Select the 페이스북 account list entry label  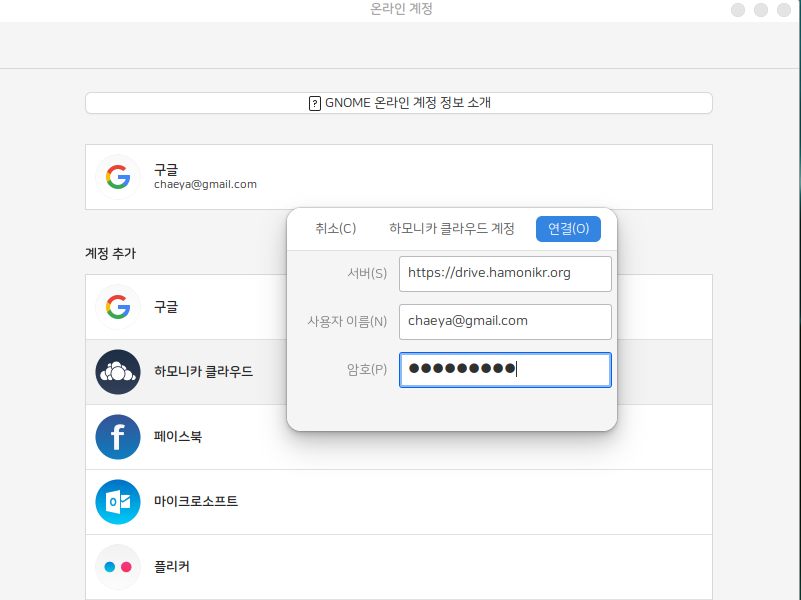point(178,437)
